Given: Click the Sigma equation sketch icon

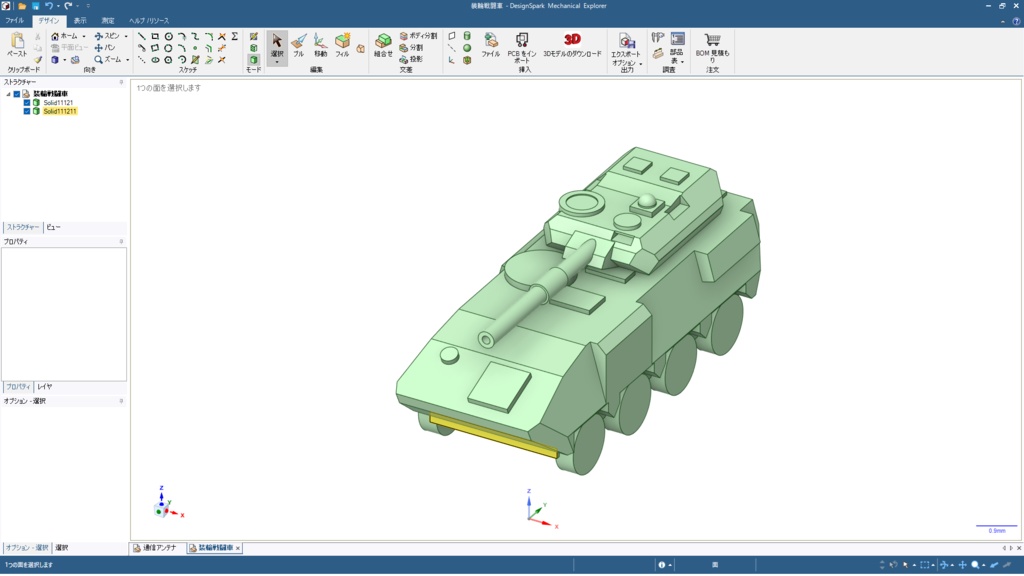Looking at the screenshot, I should [x=234, y=37].
